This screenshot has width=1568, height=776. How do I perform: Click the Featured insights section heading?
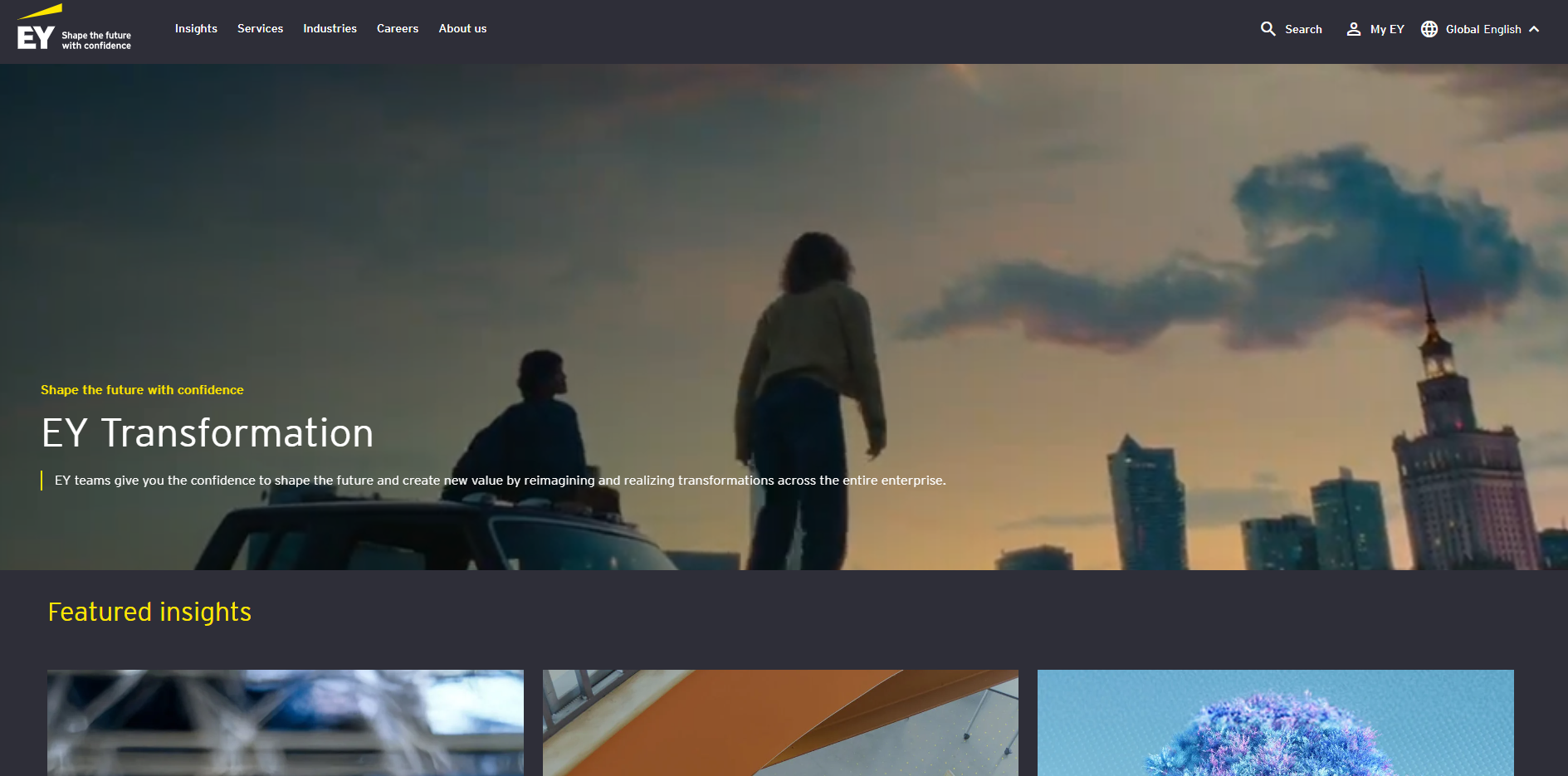[149, 612]
